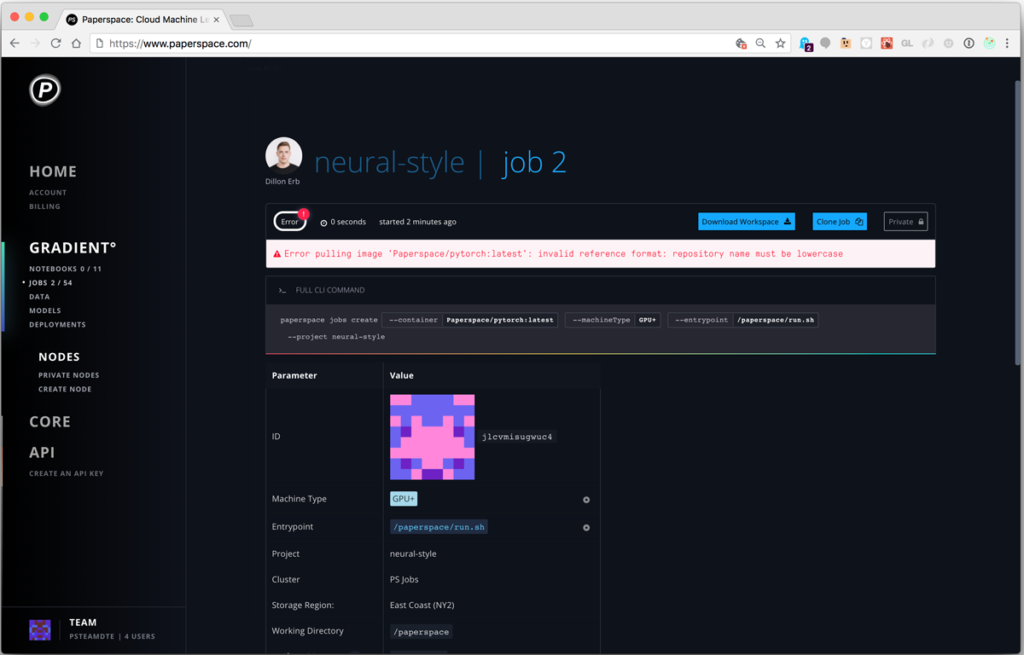Screen dimensions: 1024x655
Task: Click the pixelated TEAM avatar icon bottom left
Action: point(39,629)
